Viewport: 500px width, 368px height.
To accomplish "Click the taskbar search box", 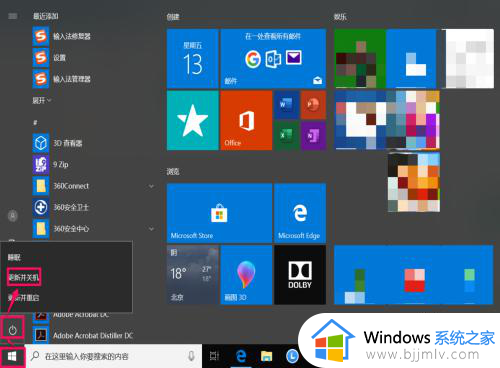I will (x=114, y=356).
